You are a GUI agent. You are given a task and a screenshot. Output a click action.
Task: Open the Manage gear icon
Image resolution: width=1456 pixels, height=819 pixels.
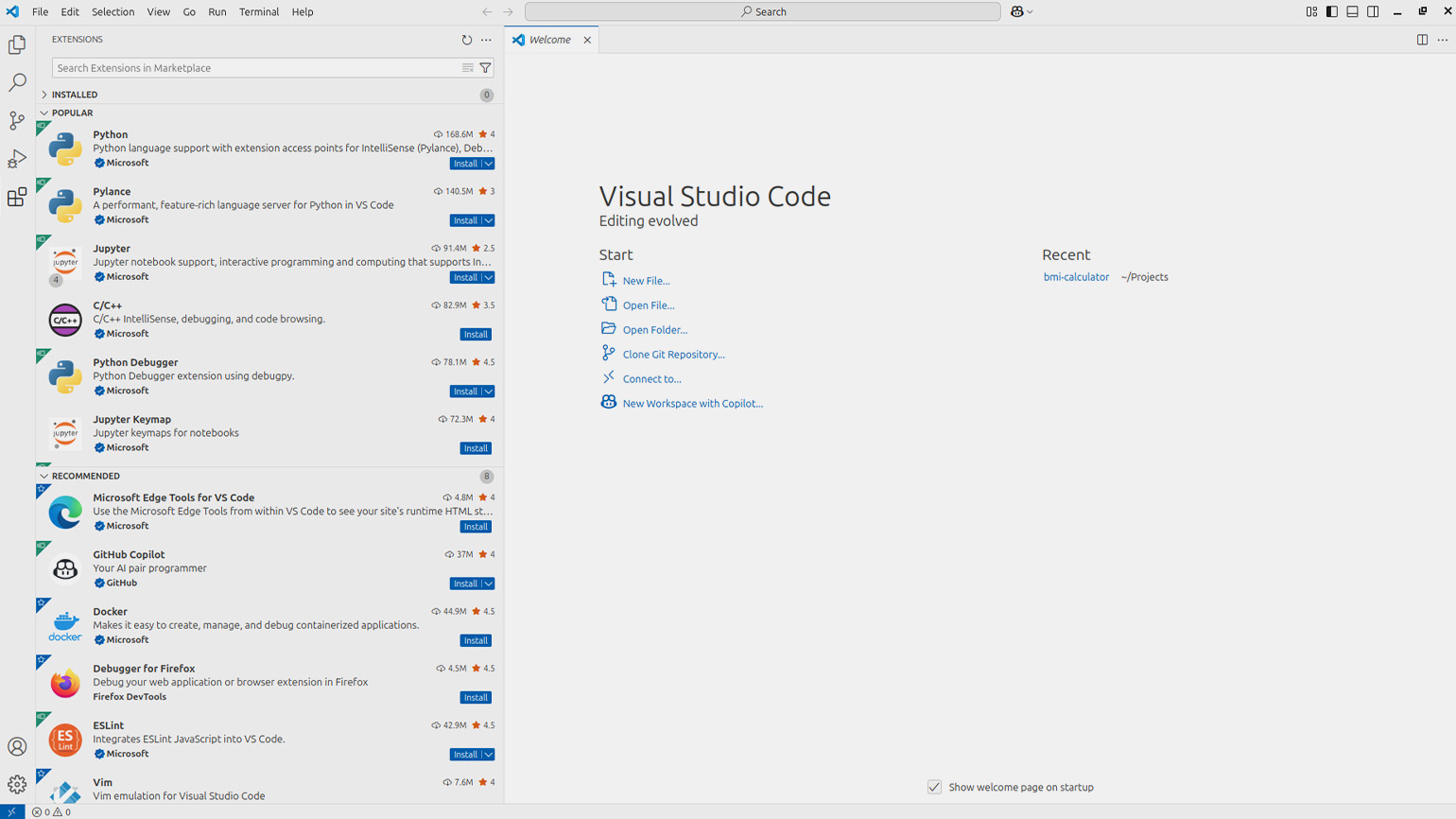click(17, 785)
